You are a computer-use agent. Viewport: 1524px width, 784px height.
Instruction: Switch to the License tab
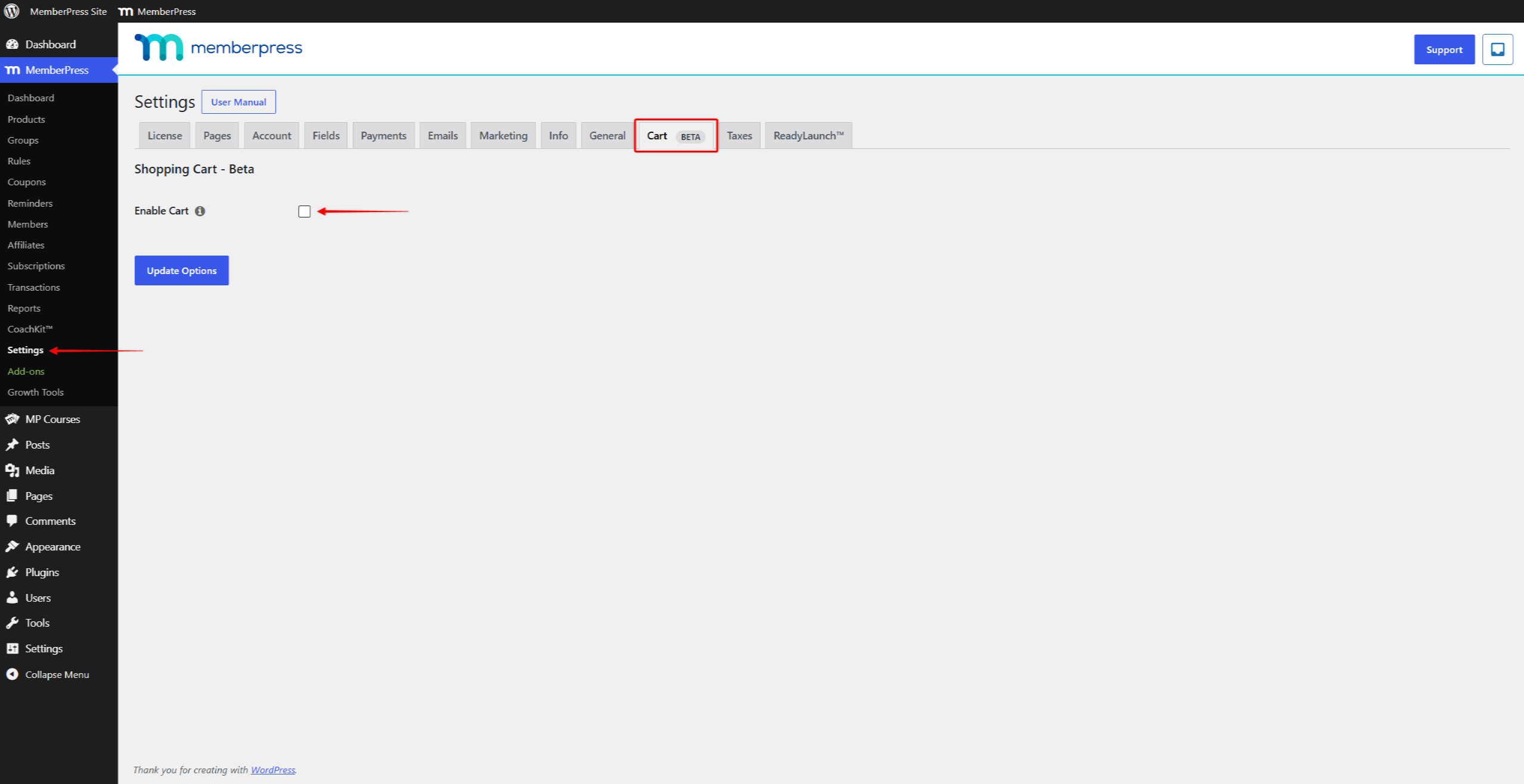[164, 136]
